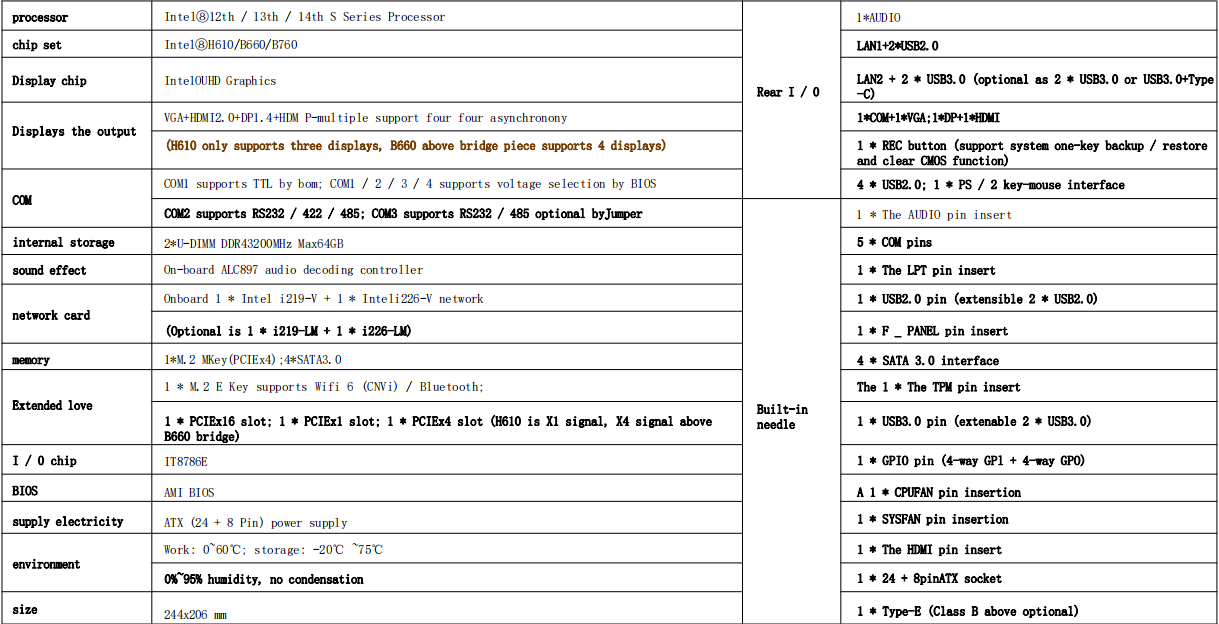Select the 'COM2 supports RS232 / 422 / 485' line

point(403,214)
